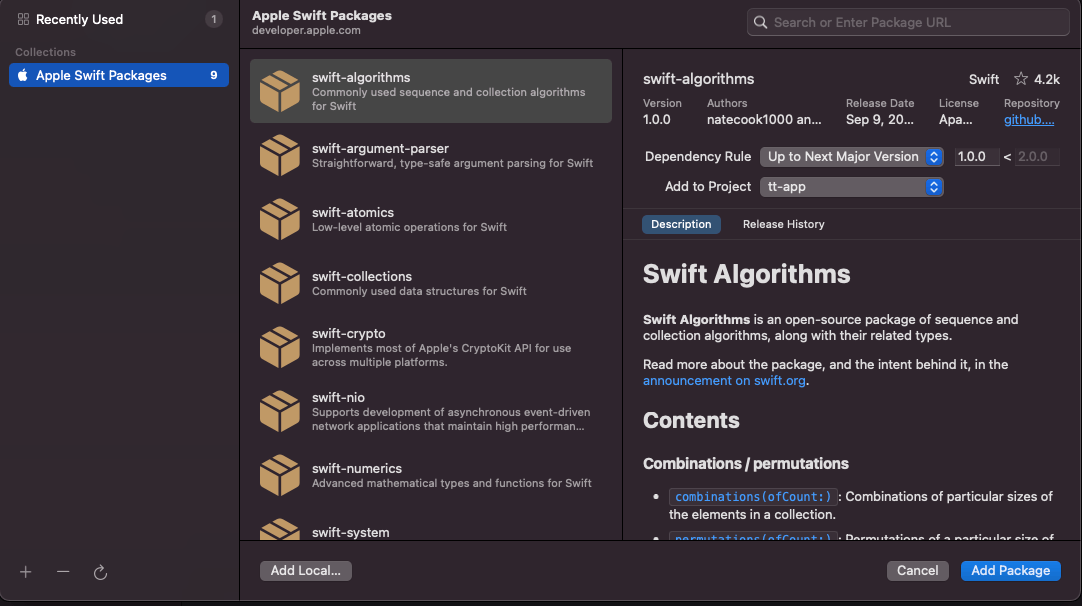Click the maximum version 2.0.0 field
This screenshot has width=1082, height=606.
pyautogui.click(x=1037, y=157)
